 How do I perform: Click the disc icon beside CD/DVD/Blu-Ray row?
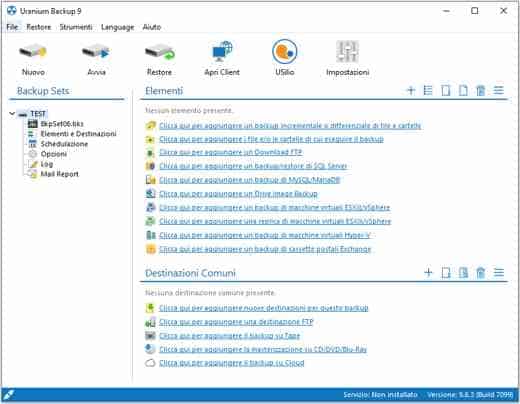pyautogui.click(x=151, y=349)
